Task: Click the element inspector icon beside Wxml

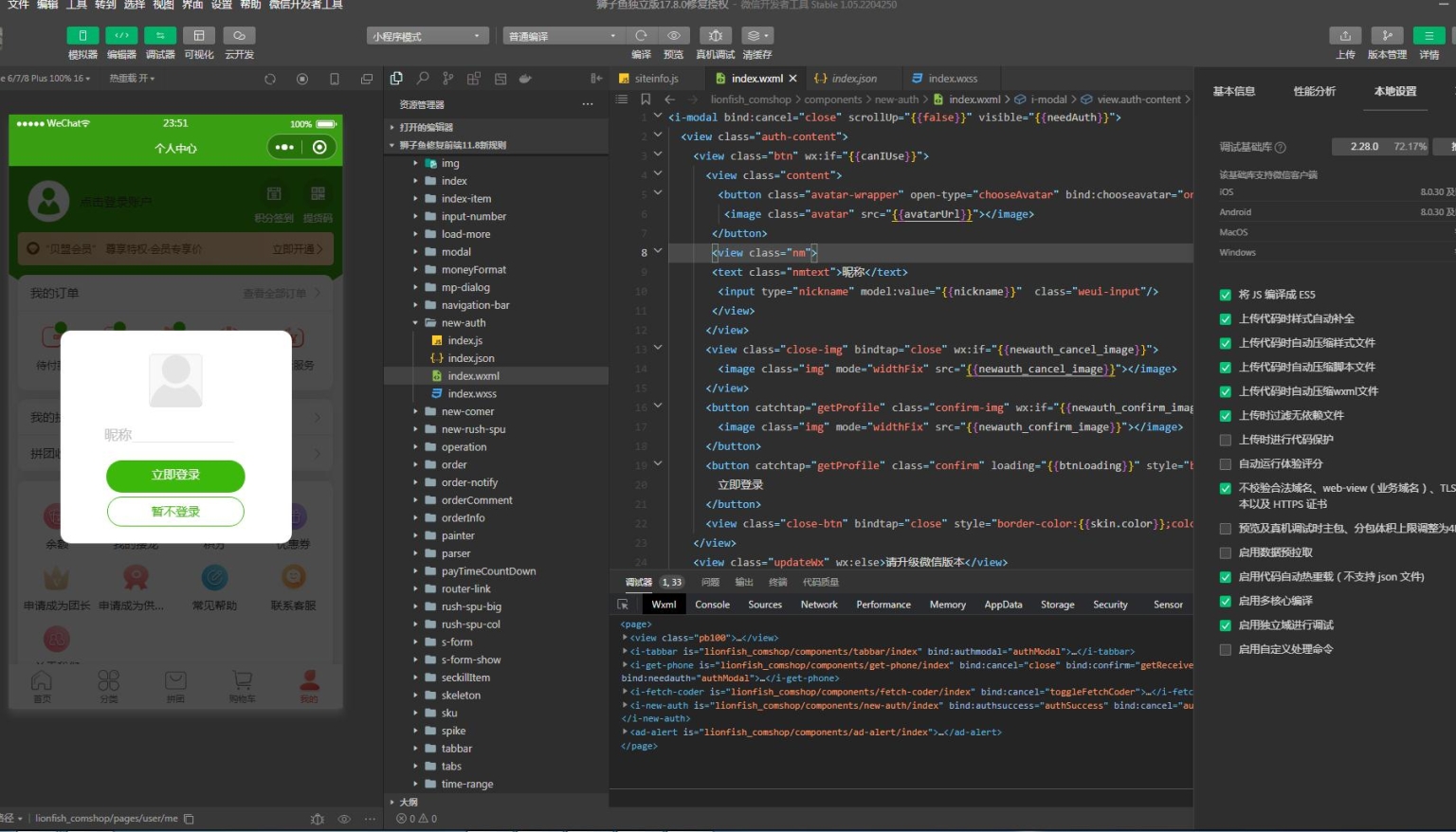Action: tap(623, 605)
